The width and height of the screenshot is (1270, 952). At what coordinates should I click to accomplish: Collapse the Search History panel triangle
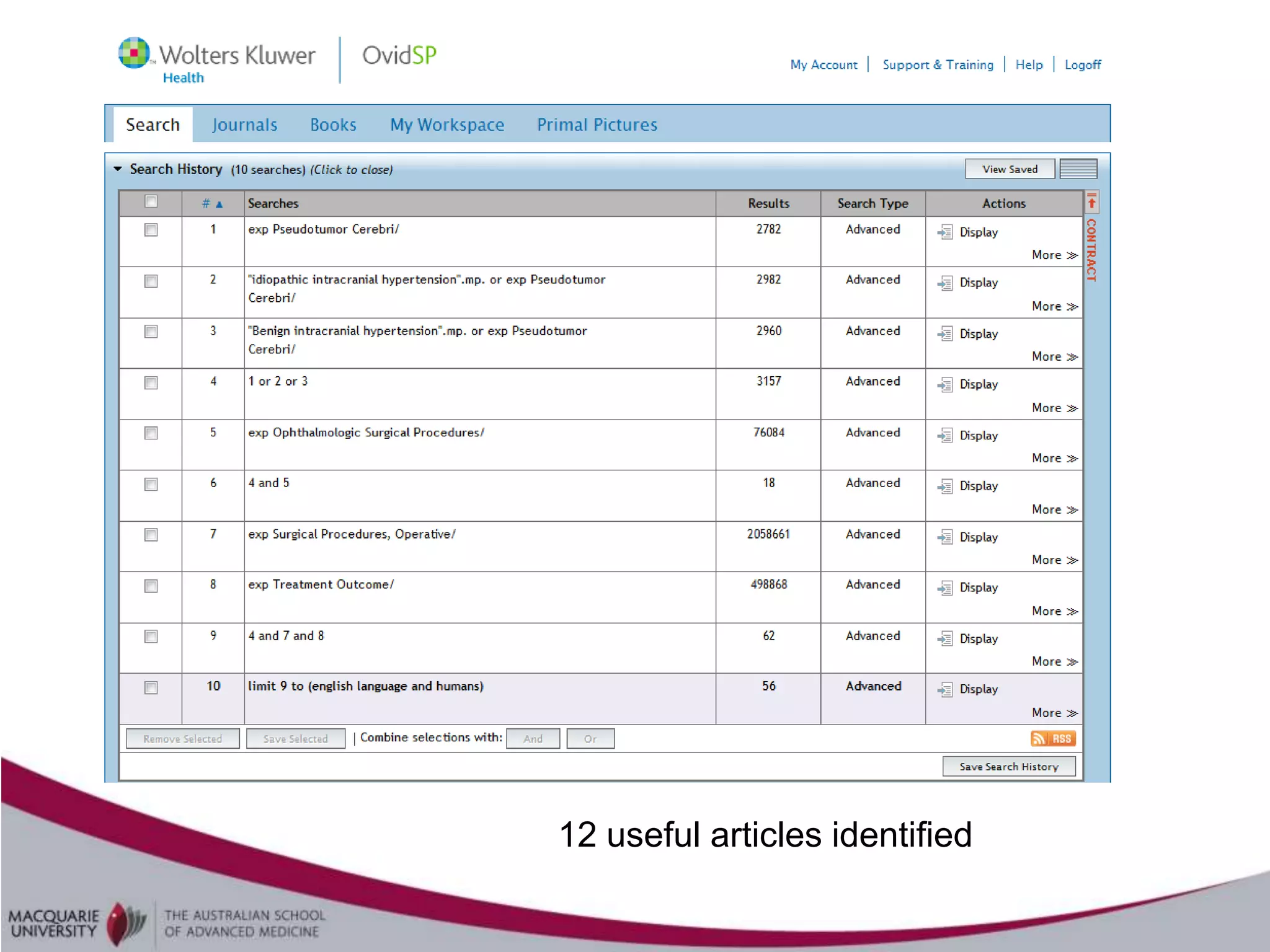coord(118,169)
